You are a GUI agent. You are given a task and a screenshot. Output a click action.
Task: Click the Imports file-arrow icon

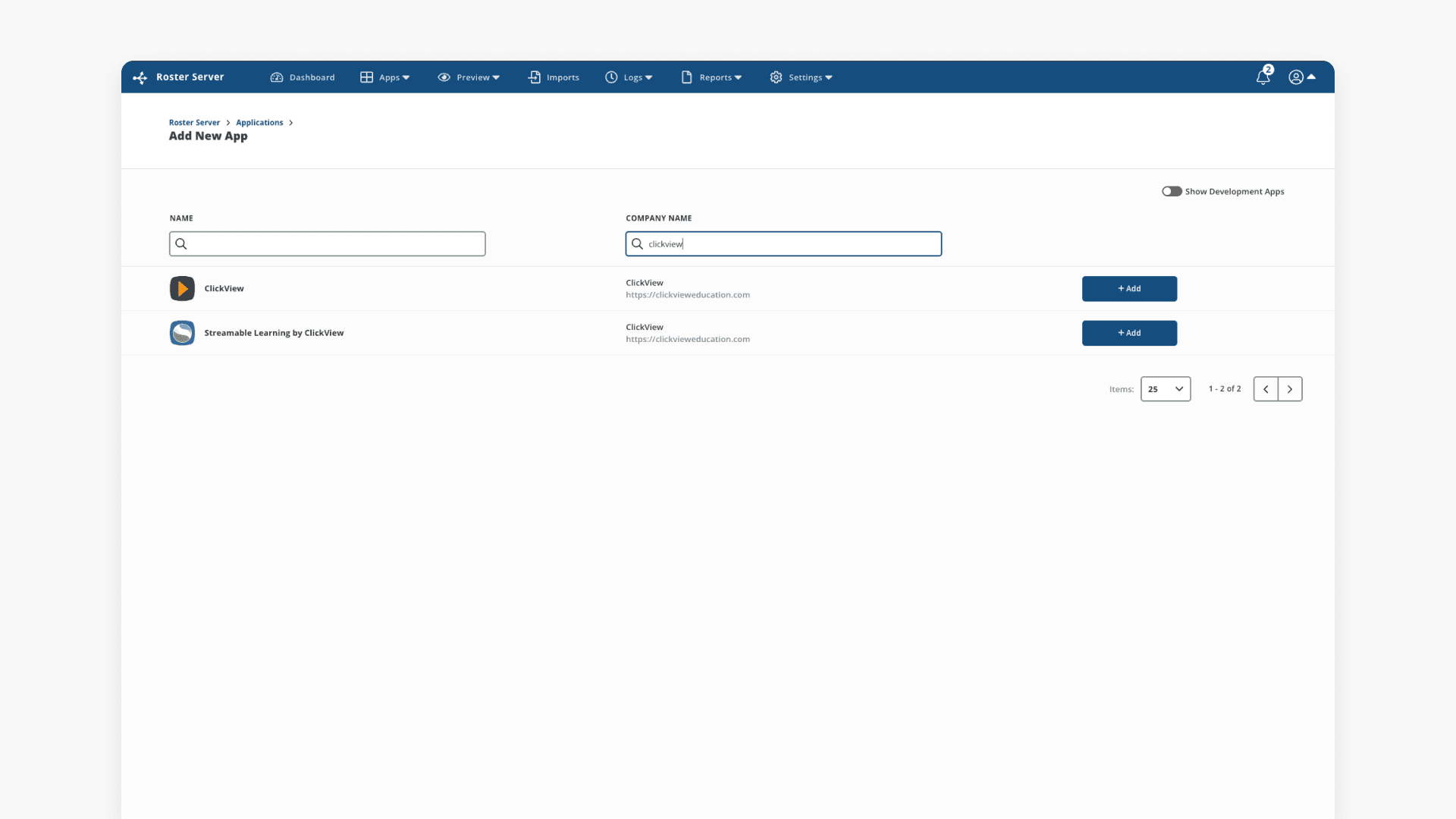535,77
